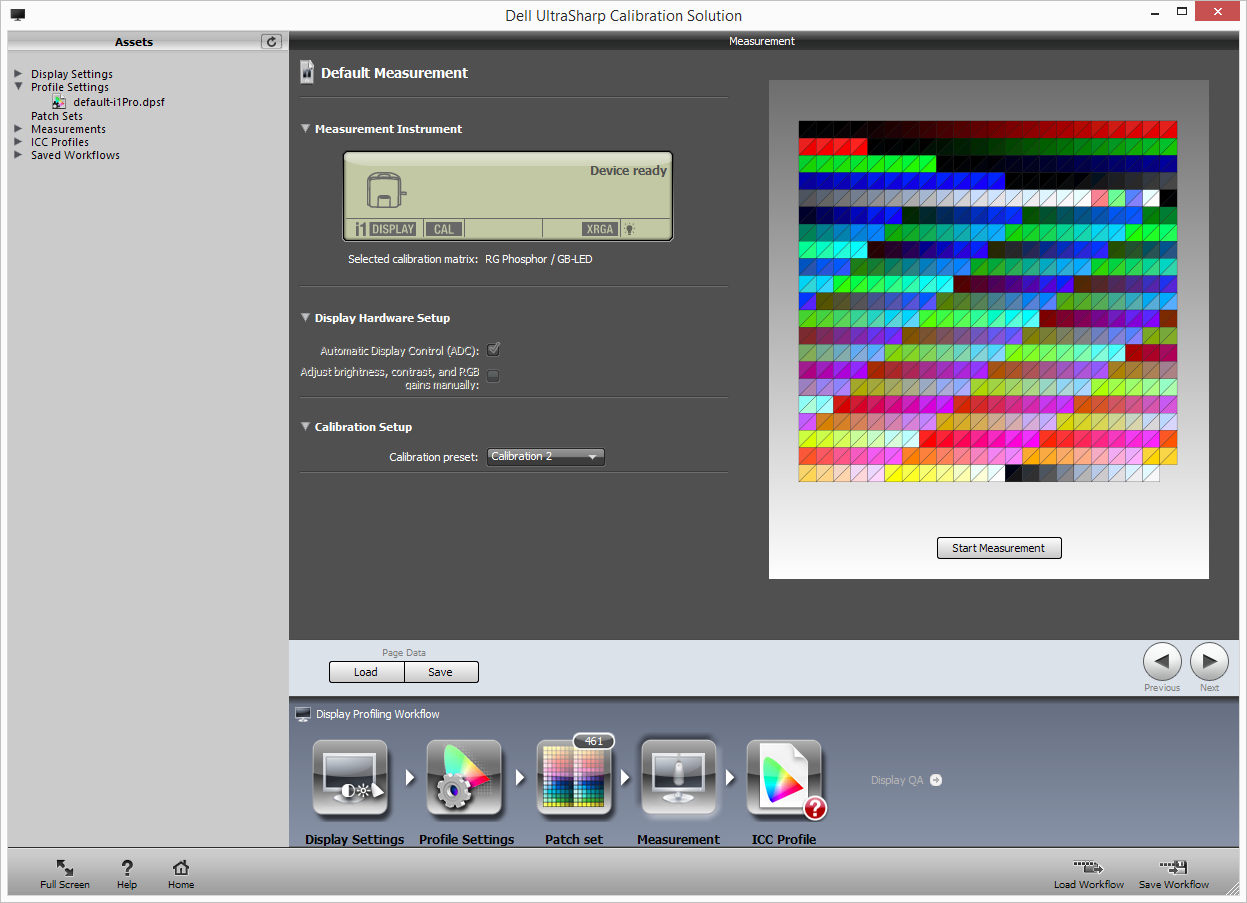Open the Patch set workflow step
1247x903 pixels.
[x=575, y=776]
